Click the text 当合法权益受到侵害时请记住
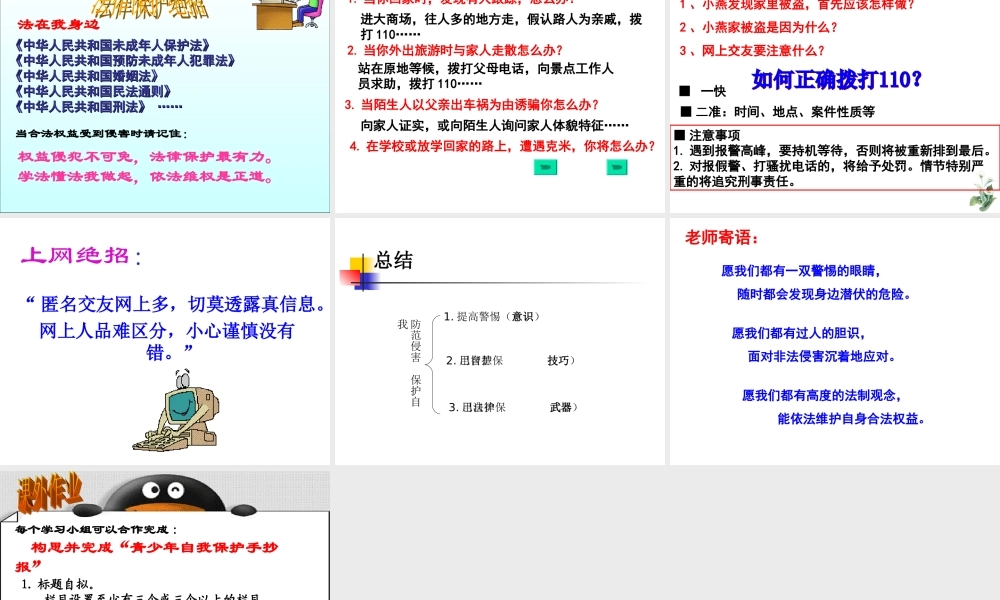Image resolution: width=1000 pixels, height=600 pixels. pos(101,133)
